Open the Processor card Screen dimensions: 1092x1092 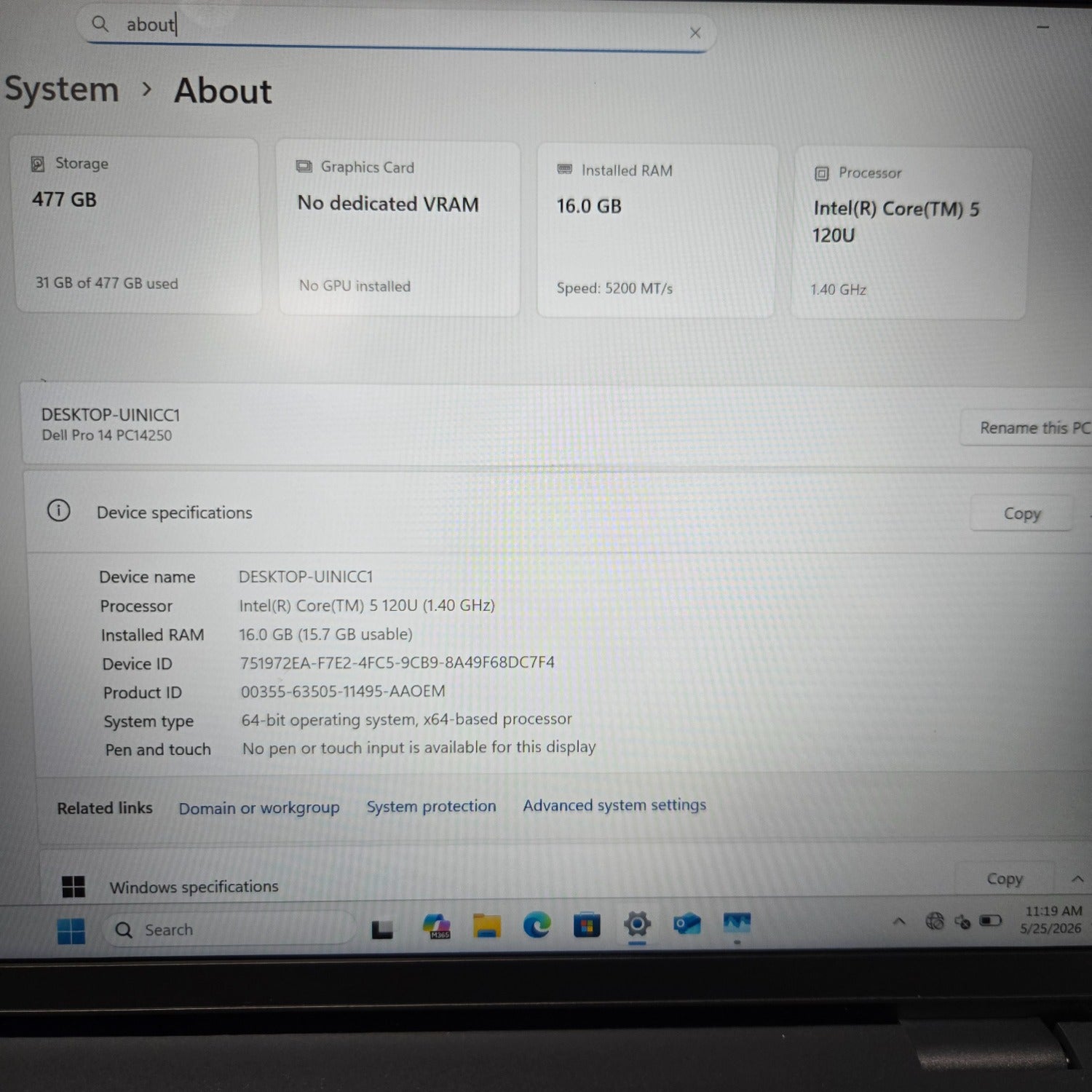click(910, 234)
